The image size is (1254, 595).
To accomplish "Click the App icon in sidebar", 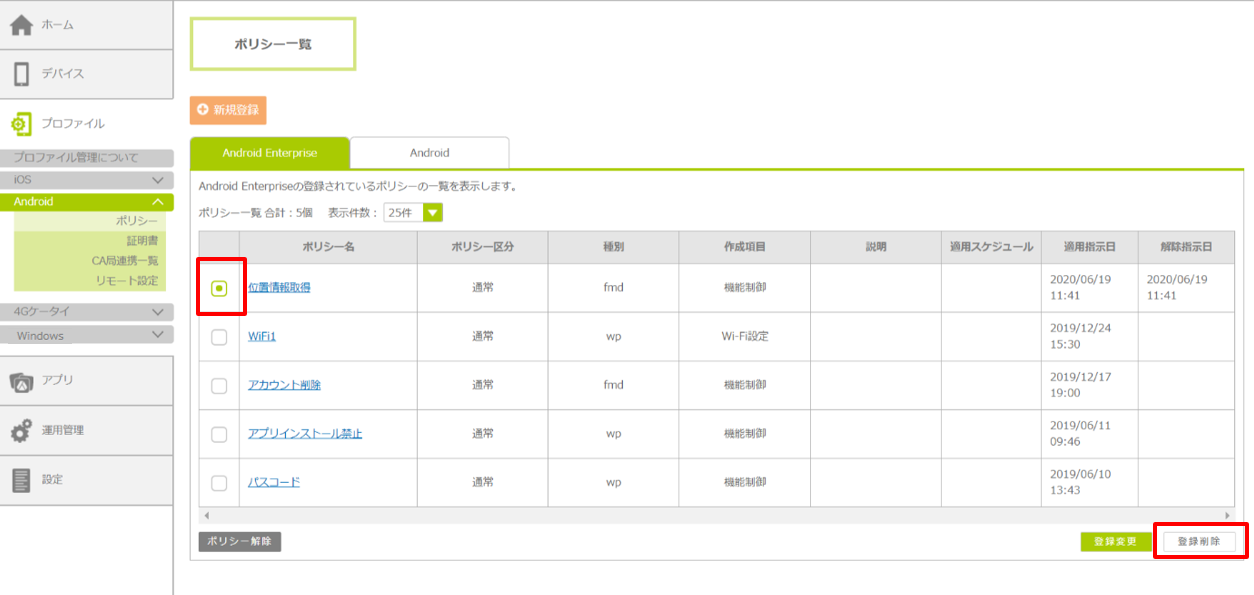I will (22, 381).
